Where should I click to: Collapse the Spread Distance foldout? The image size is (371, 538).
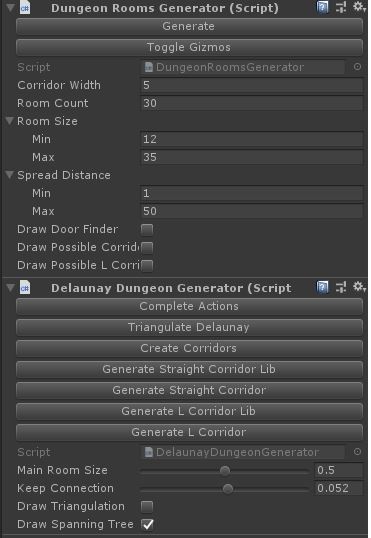click(x=10, y=175)
